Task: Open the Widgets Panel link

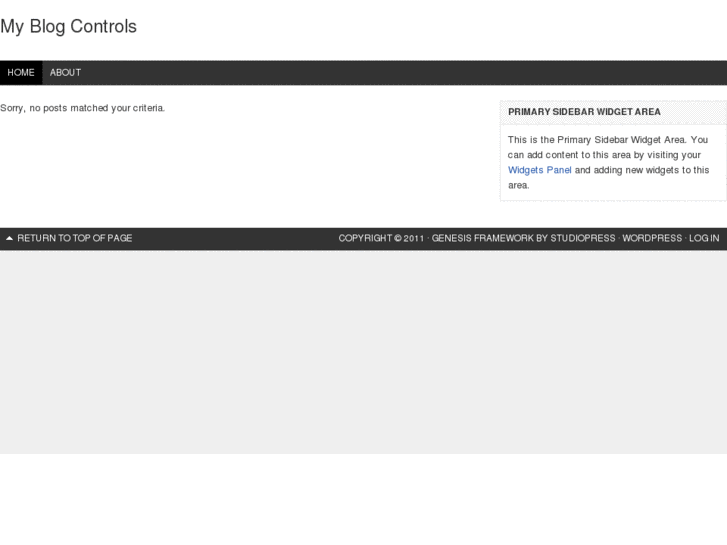Action: (540, 170)
